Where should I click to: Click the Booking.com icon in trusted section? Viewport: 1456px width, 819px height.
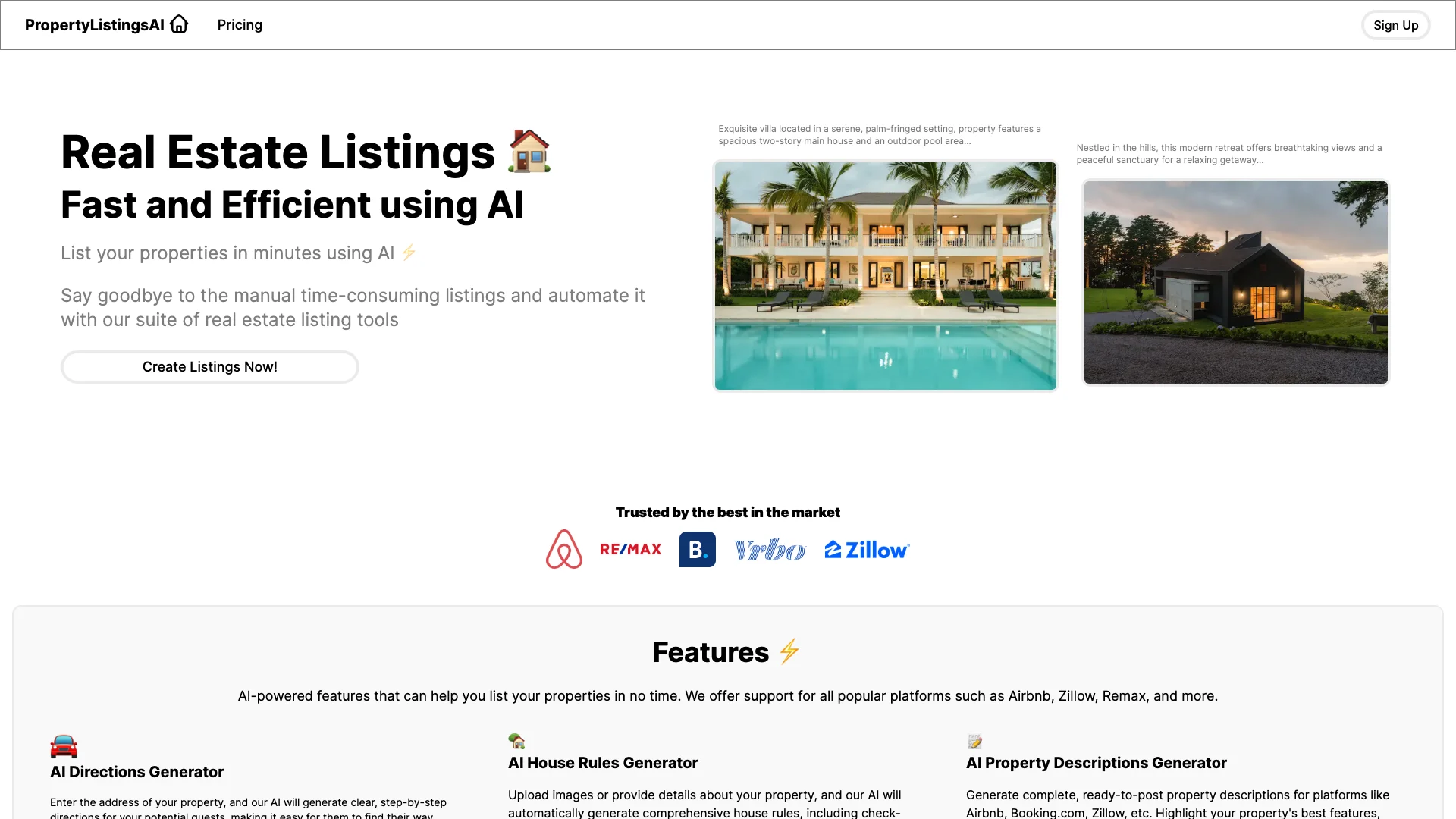(x=697, y=549)
